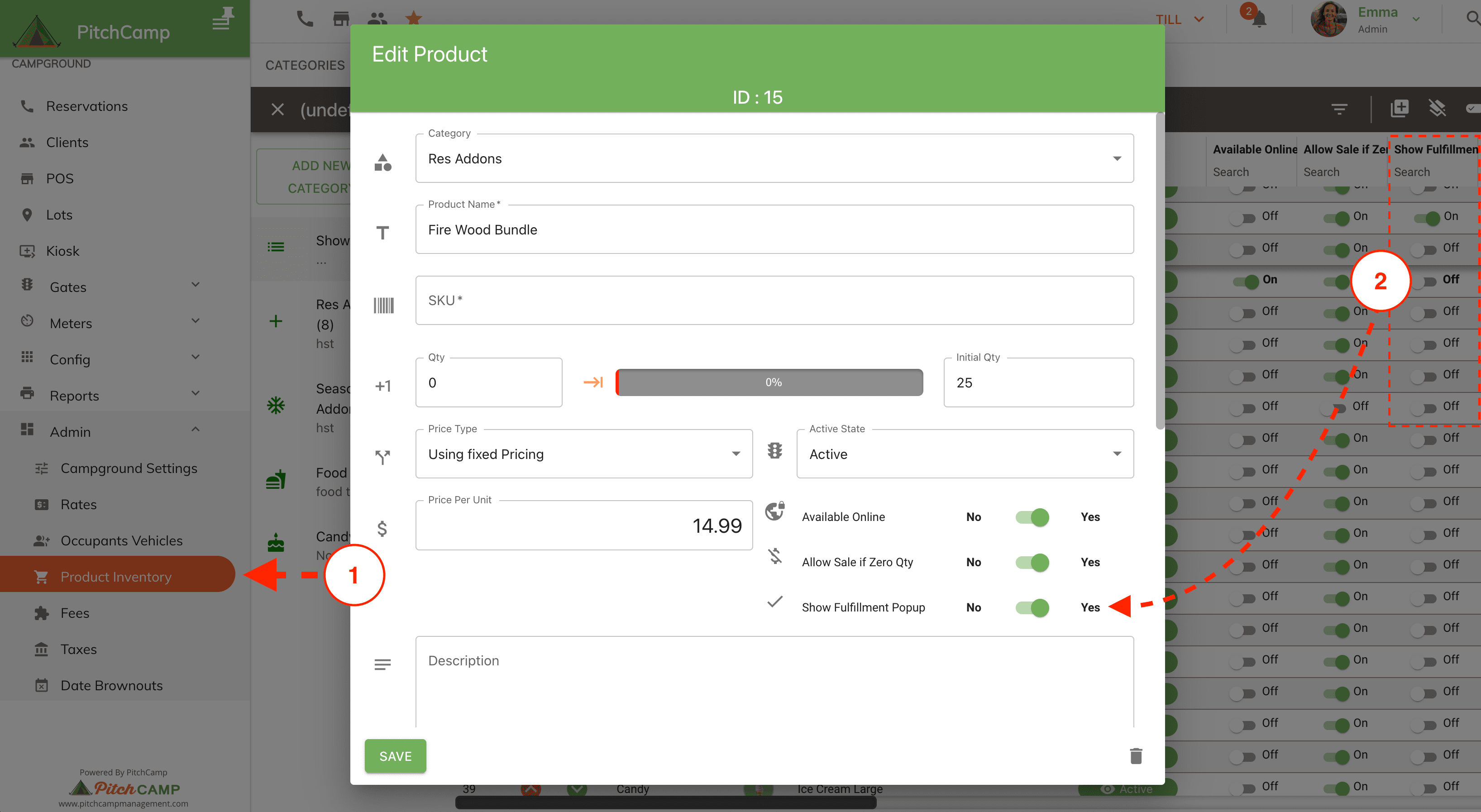Viewport: 1481px width, 812px height.
Task: Click the SAVE button
Action: coord(395,755)
